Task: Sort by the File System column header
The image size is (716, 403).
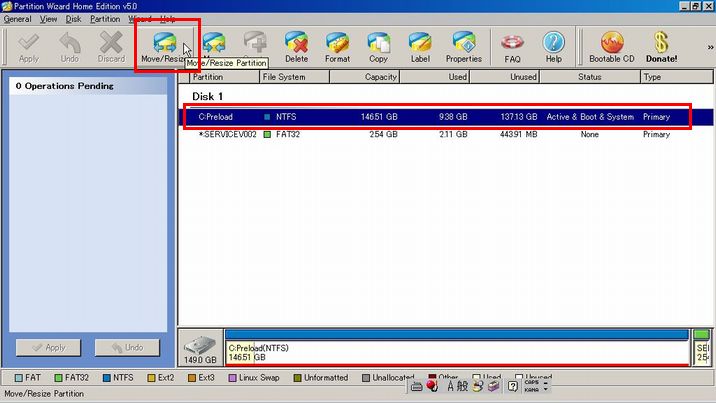Action: (295, 77)
